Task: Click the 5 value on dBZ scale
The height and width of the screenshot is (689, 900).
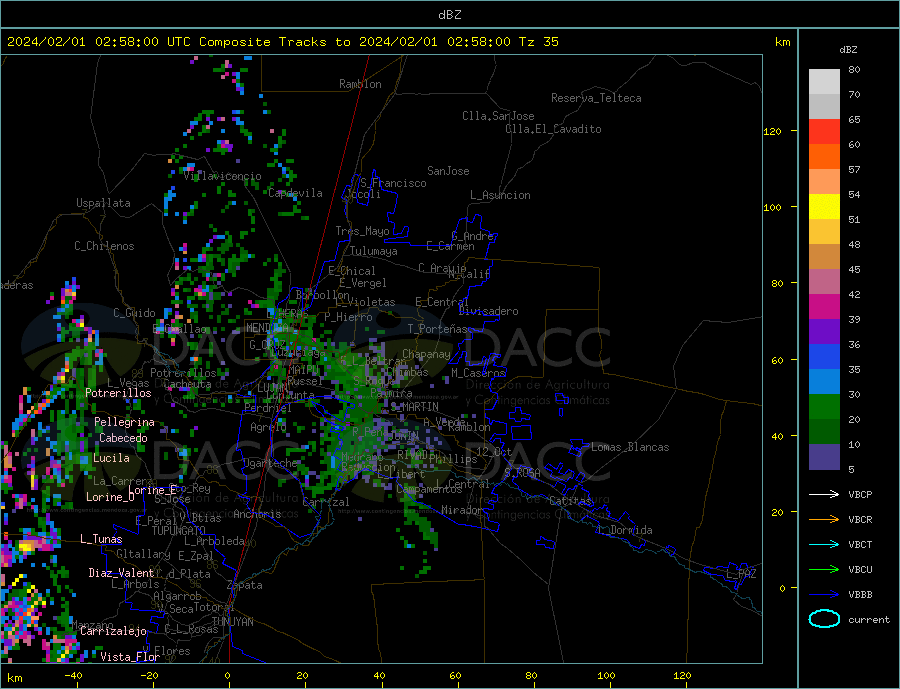Action: tap(852, 469)
